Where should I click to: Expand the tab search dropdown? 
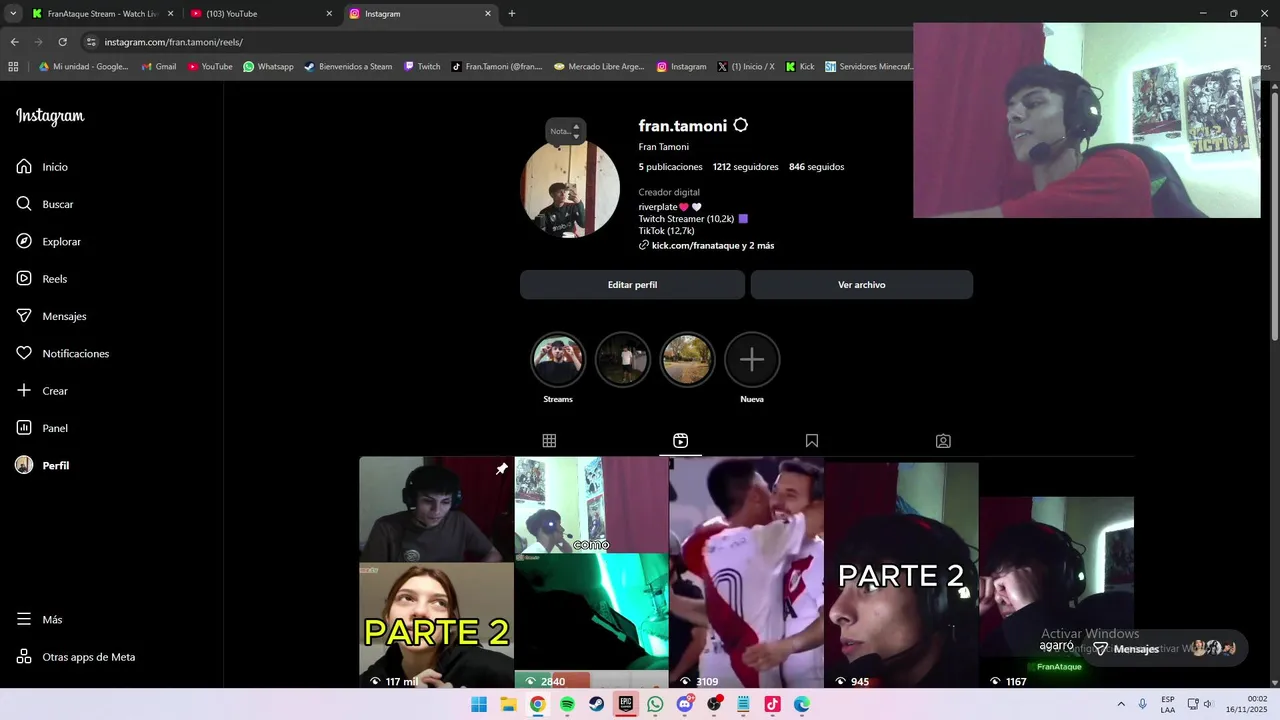[x=13, y=14]
